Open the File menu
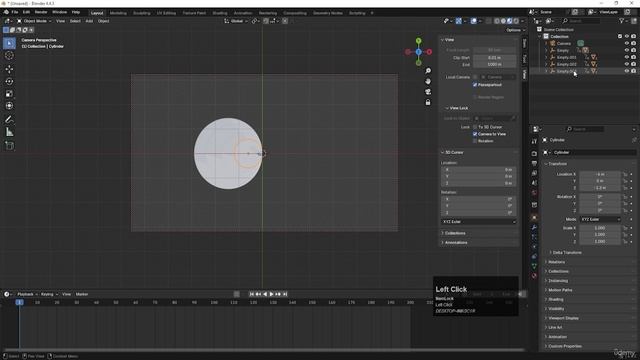This screenshot has width=640, height=360. tap(15, 12)
